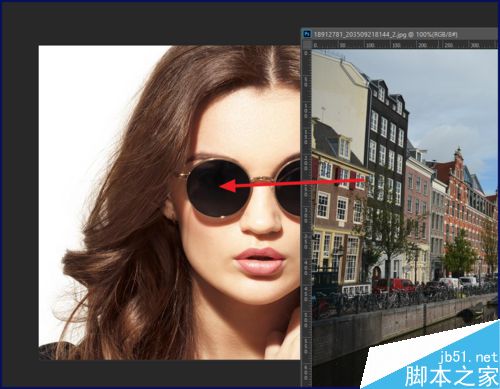The height and width of the screenshot is (389, 500).
Task: Click the 脚本之家 watermark logo text
Action: click(452, 376)
